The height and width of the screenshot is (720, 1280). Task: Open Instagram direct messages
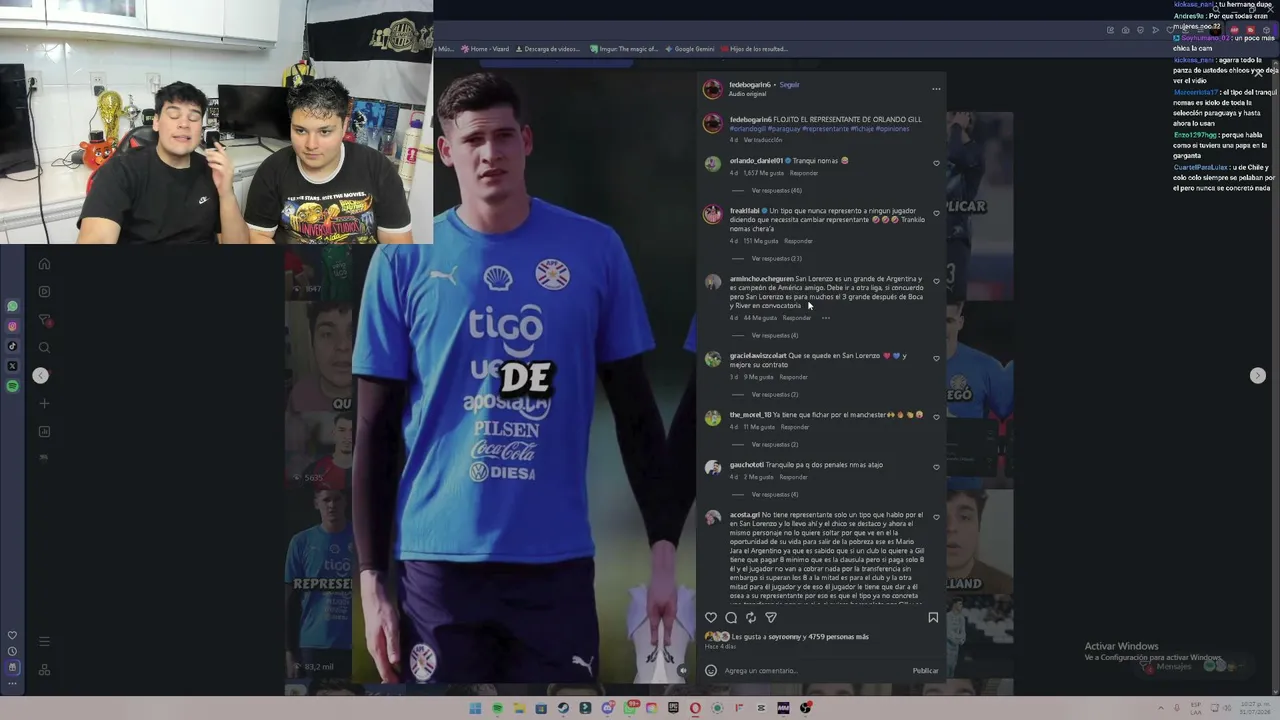coord(44,320)
